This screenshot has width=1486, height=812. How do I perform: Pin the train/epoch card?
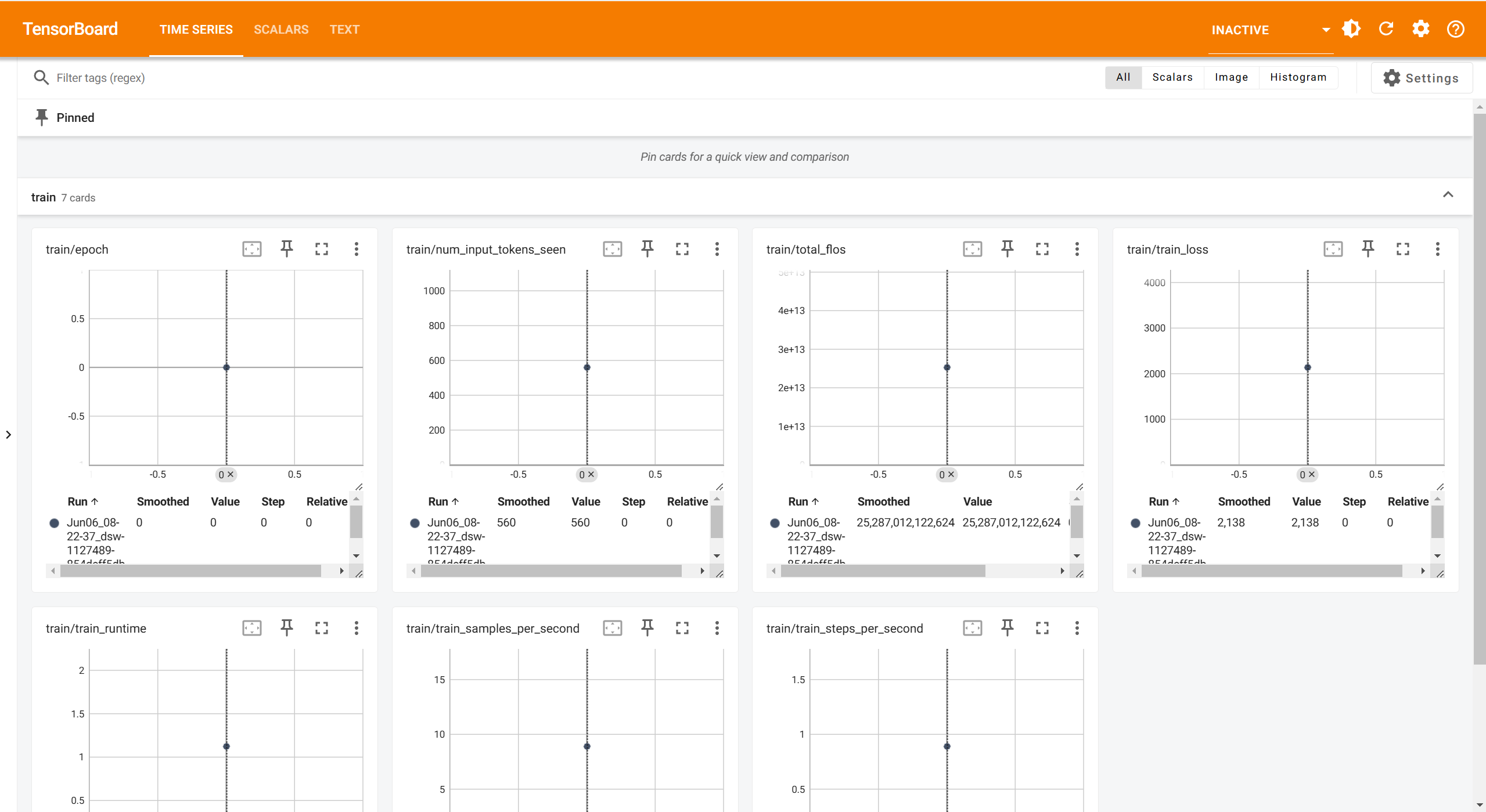287,249
